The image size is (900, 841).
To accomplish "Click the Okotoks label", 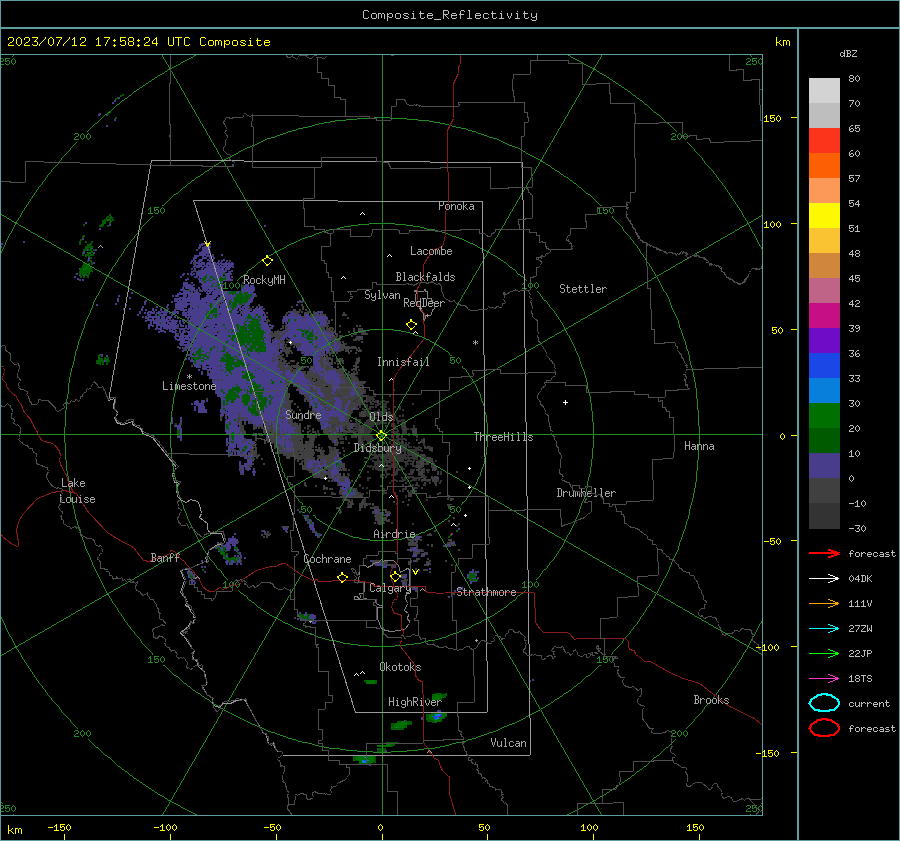I will coord(400,667).
